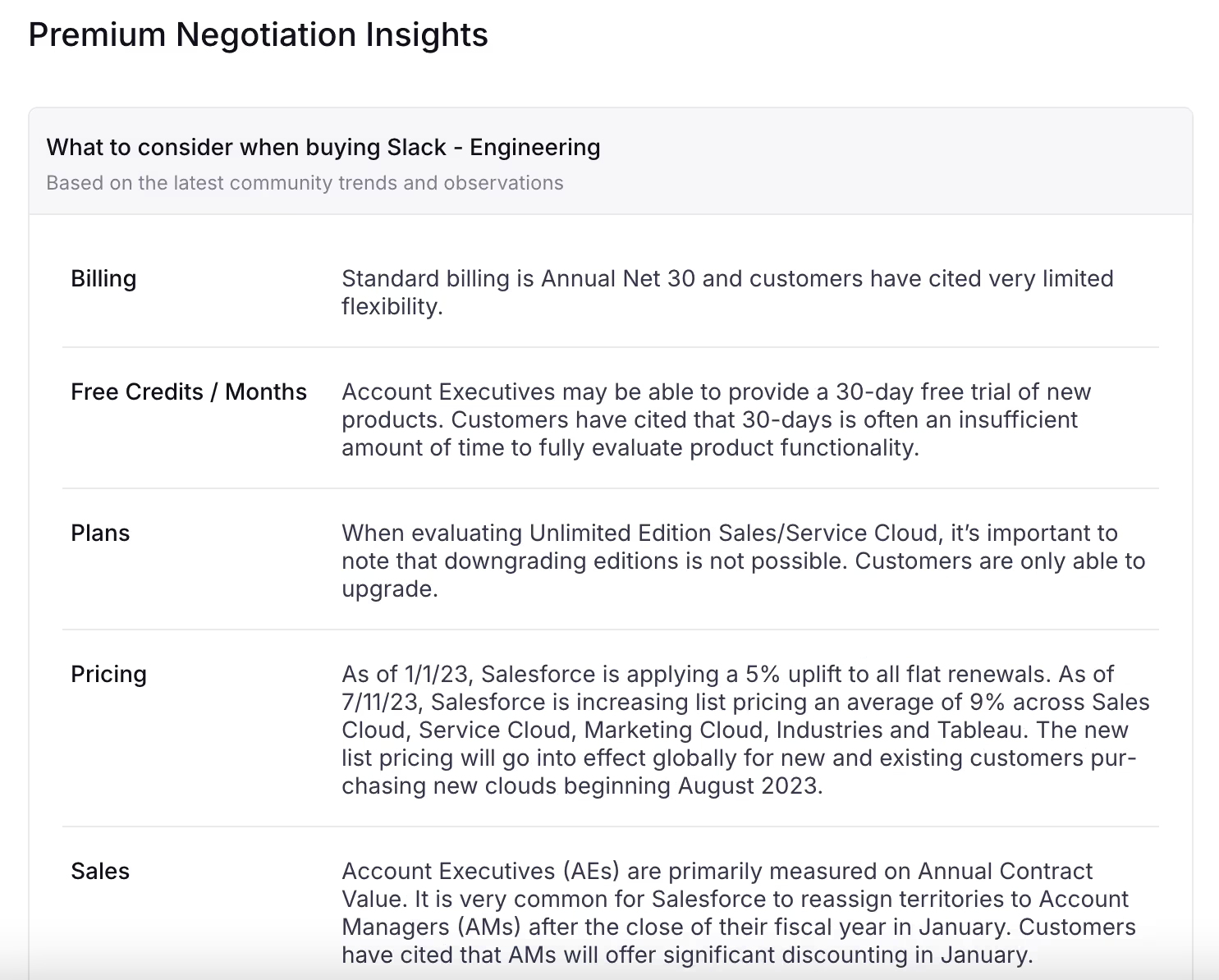The image size is (1219, 980).
Task: Select the Billing row label
Action: point(103,279)
